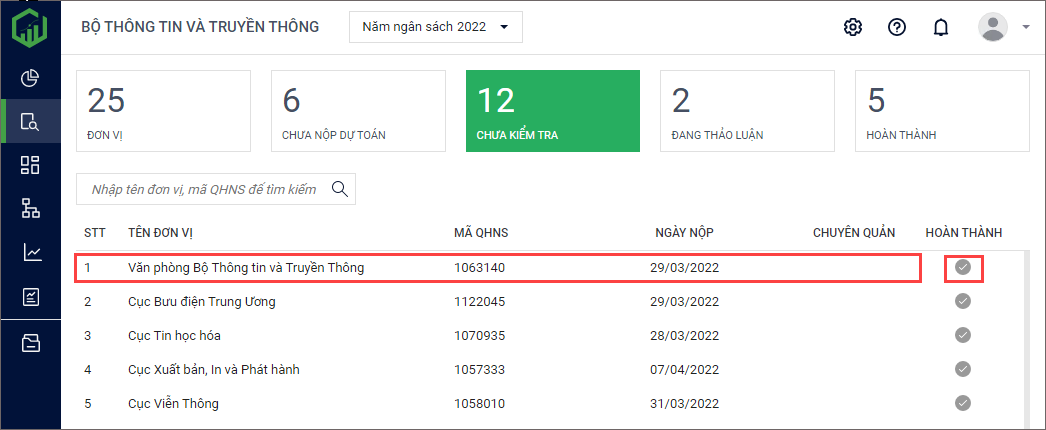This screenshot has width=1046, height=430.
Task: Open the organization hierarchy icon in sidebar
Action: (x=30, y=209)
